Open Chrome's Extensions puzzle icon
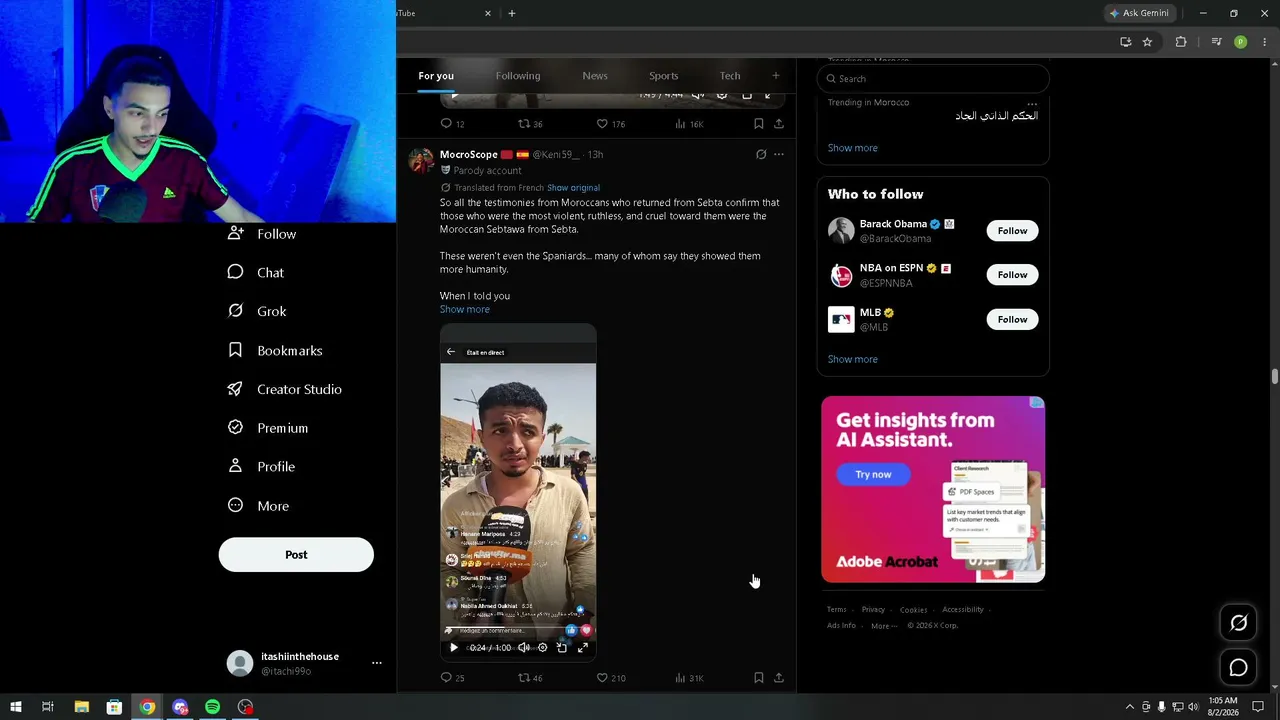Viewport: 1280px width, 720px height. coord(1181,42)
